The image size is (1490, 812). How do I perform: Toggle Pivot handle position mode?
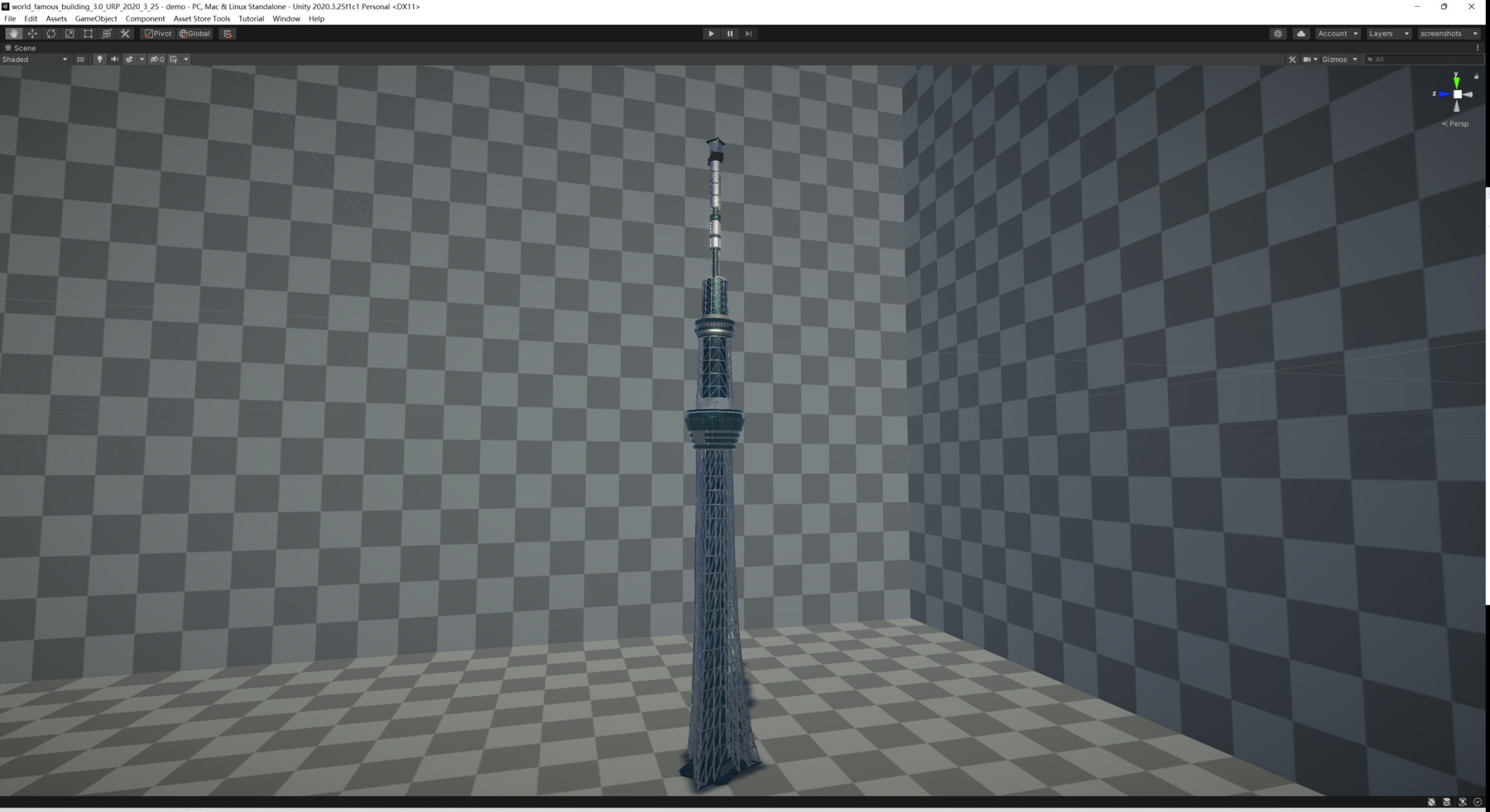(158, 34)
